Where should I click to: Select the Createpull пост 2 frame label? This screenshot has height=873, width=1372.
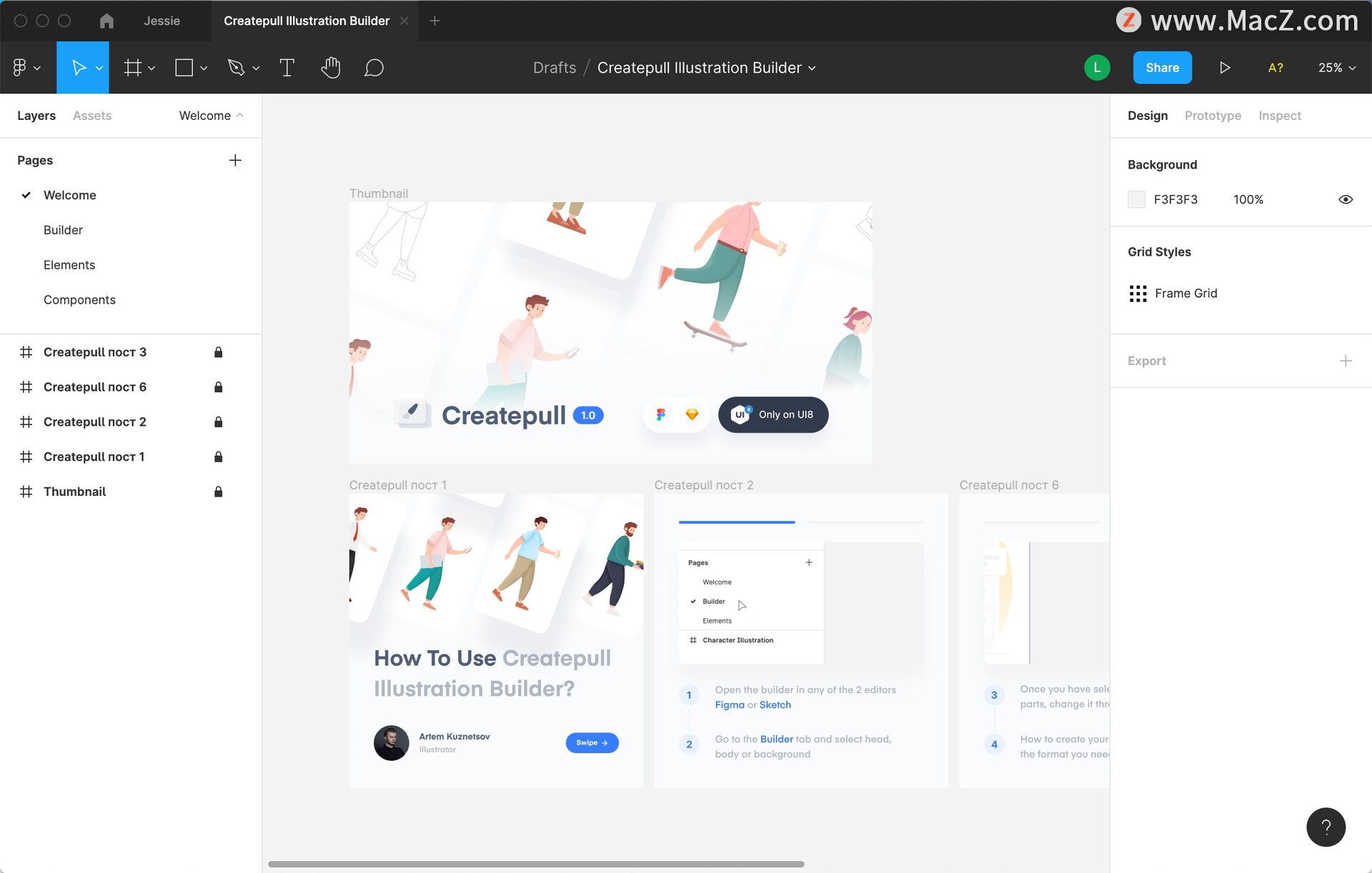704,485
